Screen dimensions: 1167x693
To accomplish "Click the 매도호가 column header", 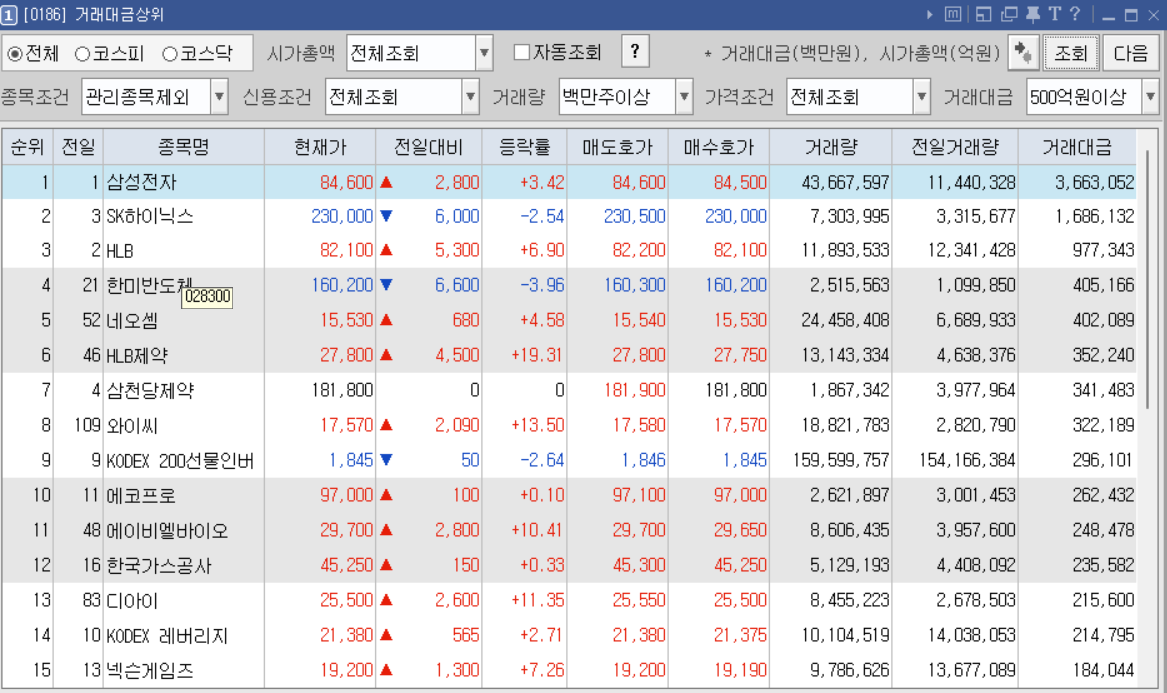I will click(x=618, y=147).
